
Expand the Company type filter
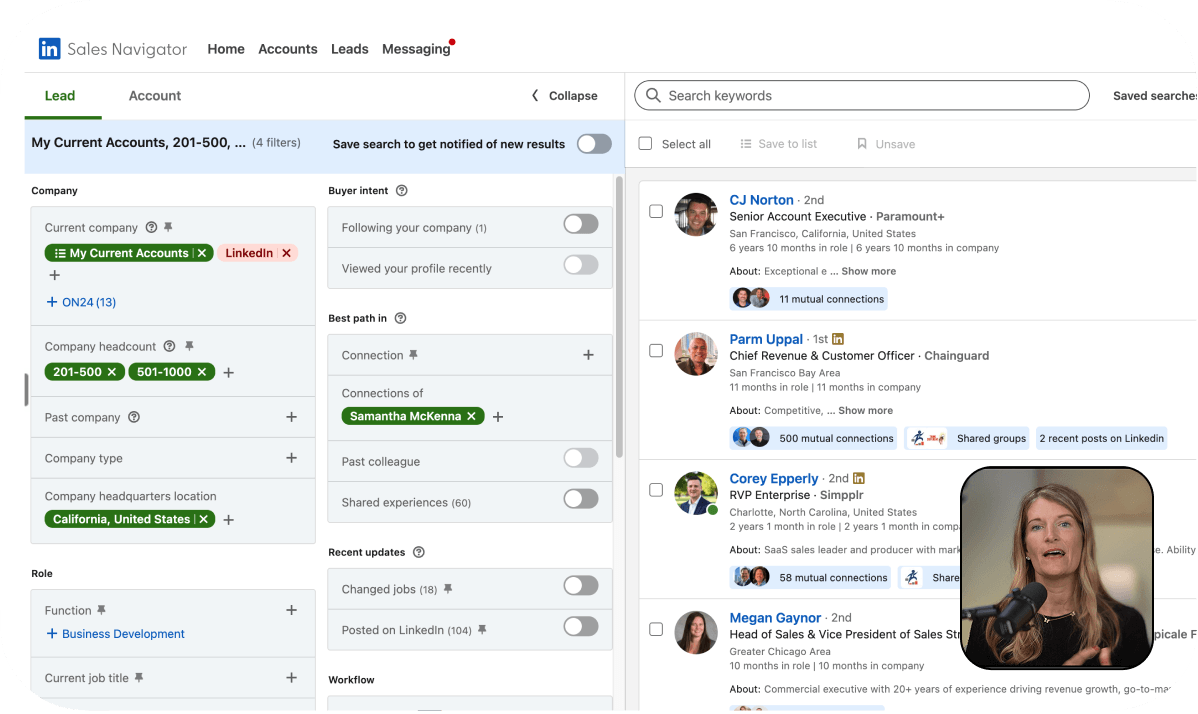[291, 458]
